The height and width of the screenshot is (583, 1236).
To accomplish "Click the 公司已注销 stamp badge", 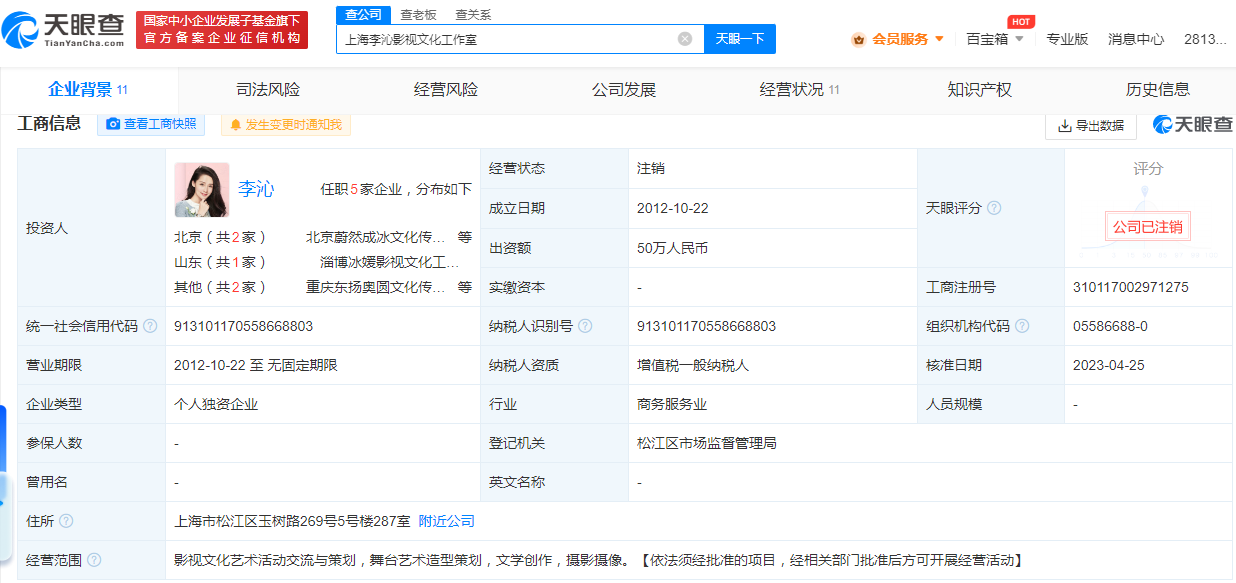I will [x=1148, y=227].
